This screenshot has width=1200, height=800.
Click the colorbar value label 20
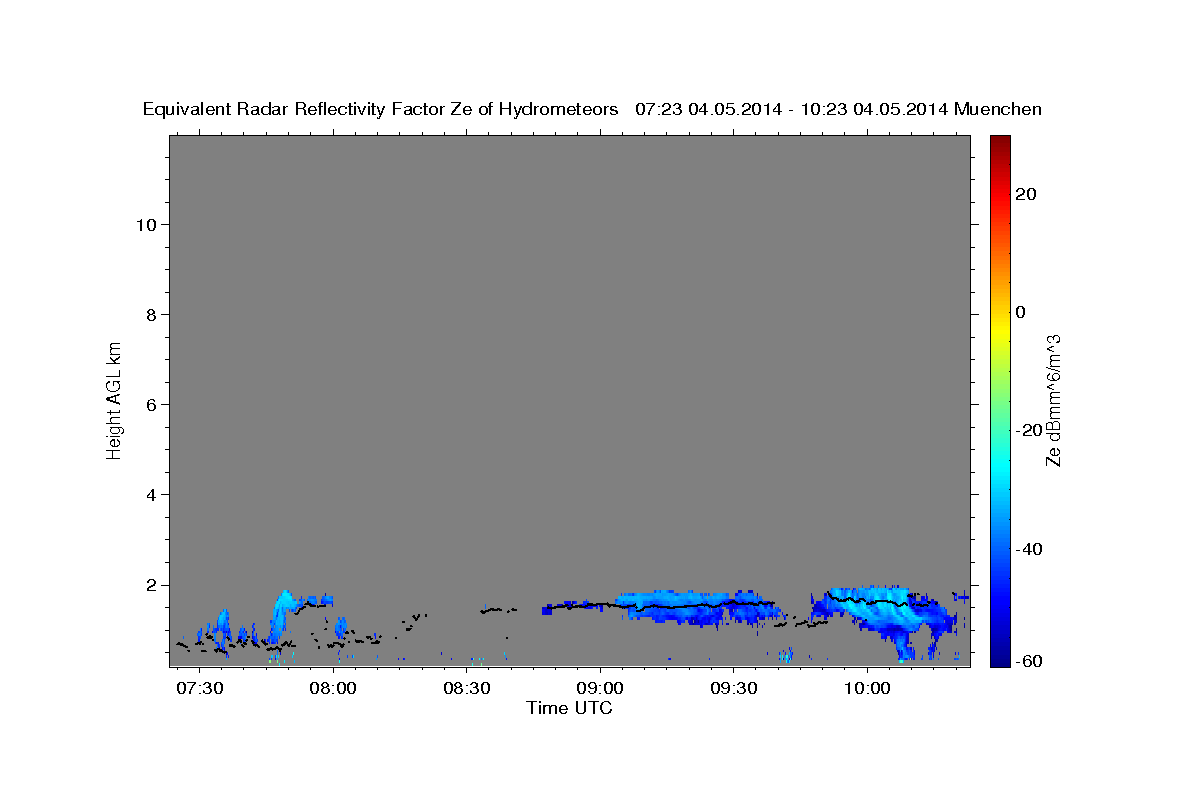(x=1026, y=194)
